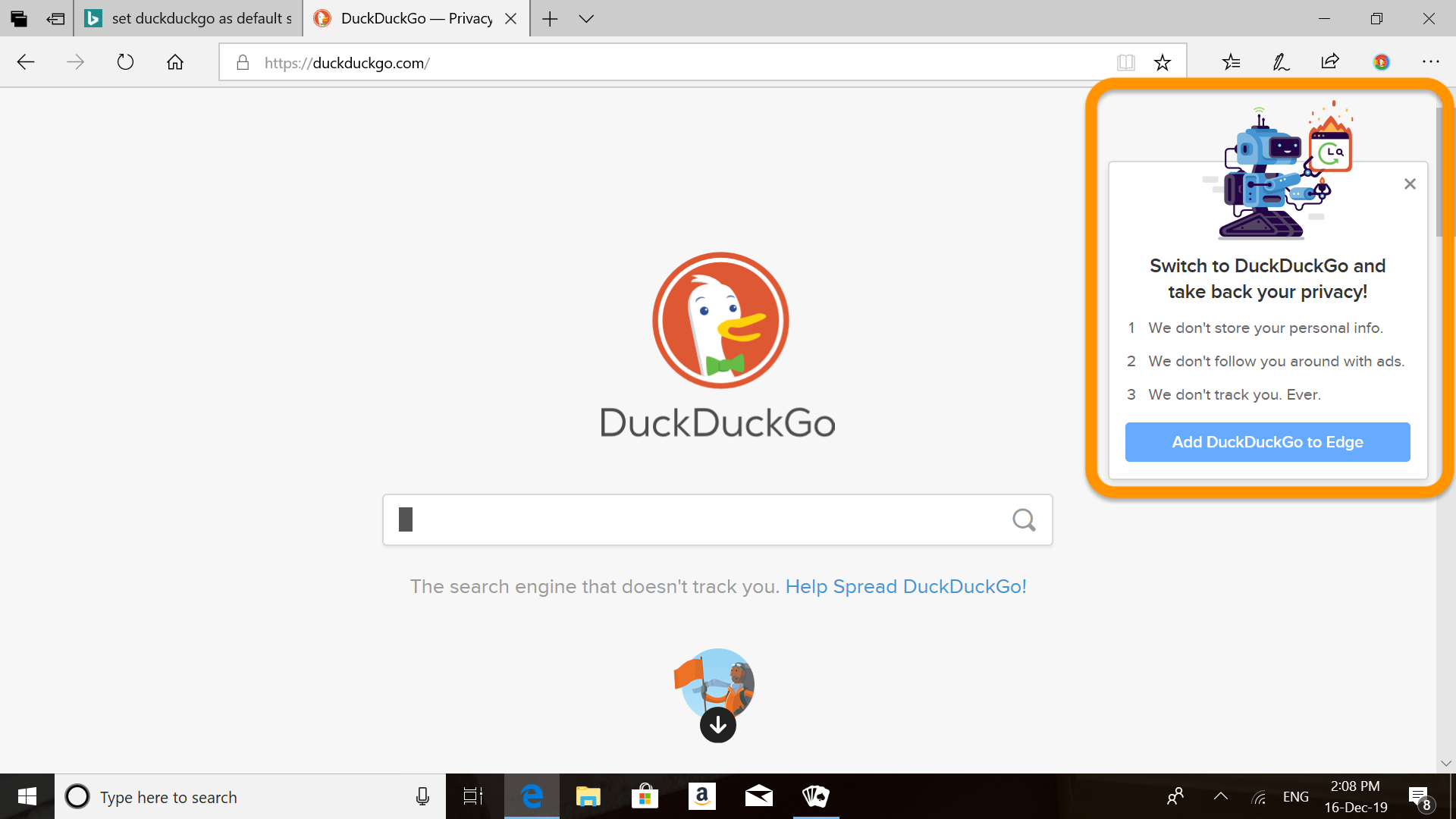The image size is (1456, 819).
Task: Click the Edge icon on taskbar
Action: click(532, 796)
